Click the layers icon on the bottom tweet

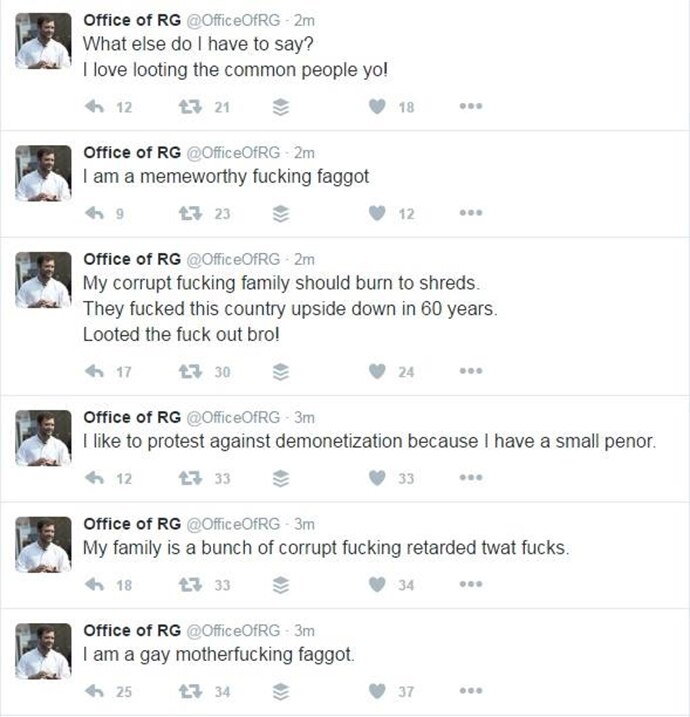[x=281, y=691]
